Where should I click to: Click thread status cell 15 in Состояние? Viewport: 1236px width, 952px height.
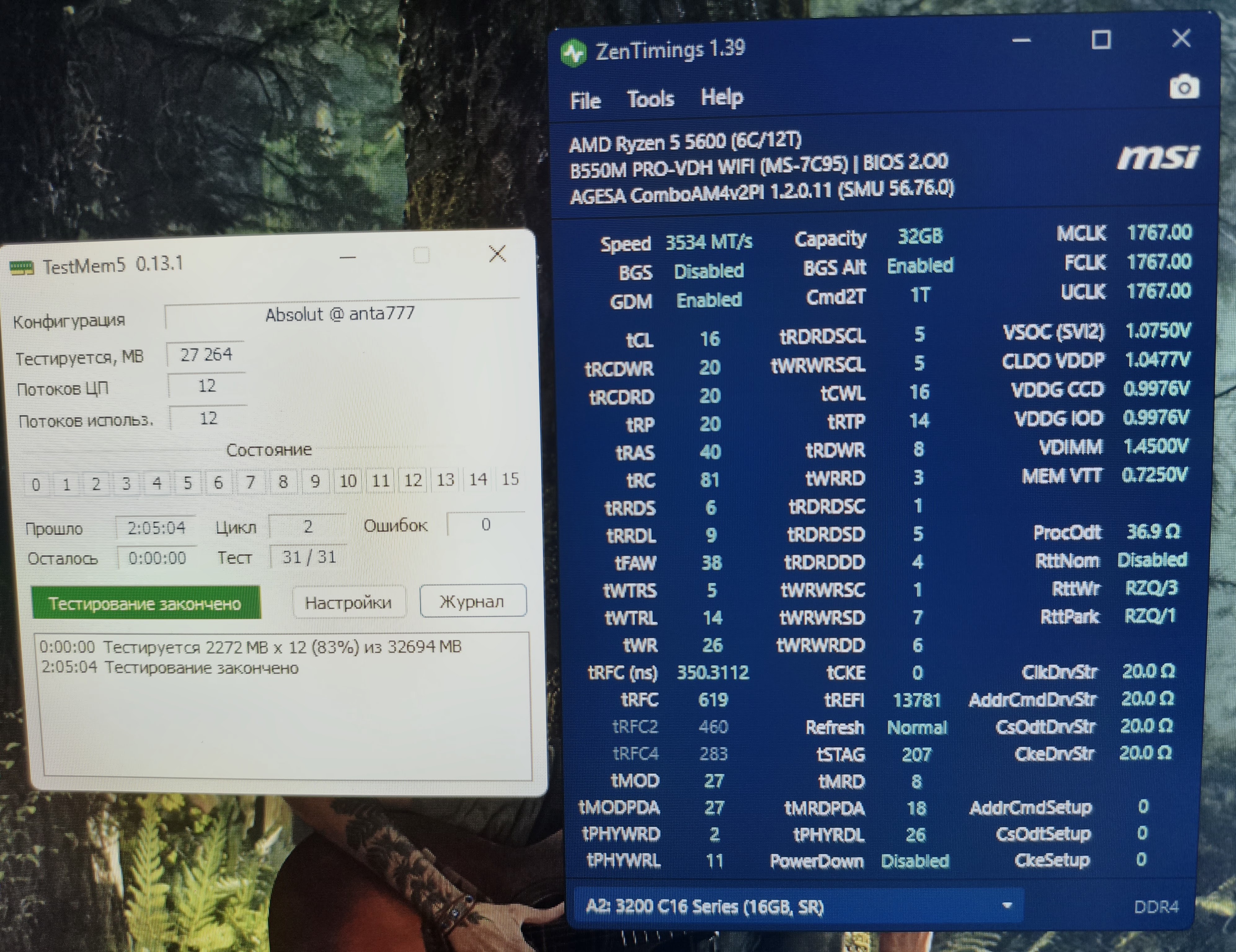click(x=511, y=480)
